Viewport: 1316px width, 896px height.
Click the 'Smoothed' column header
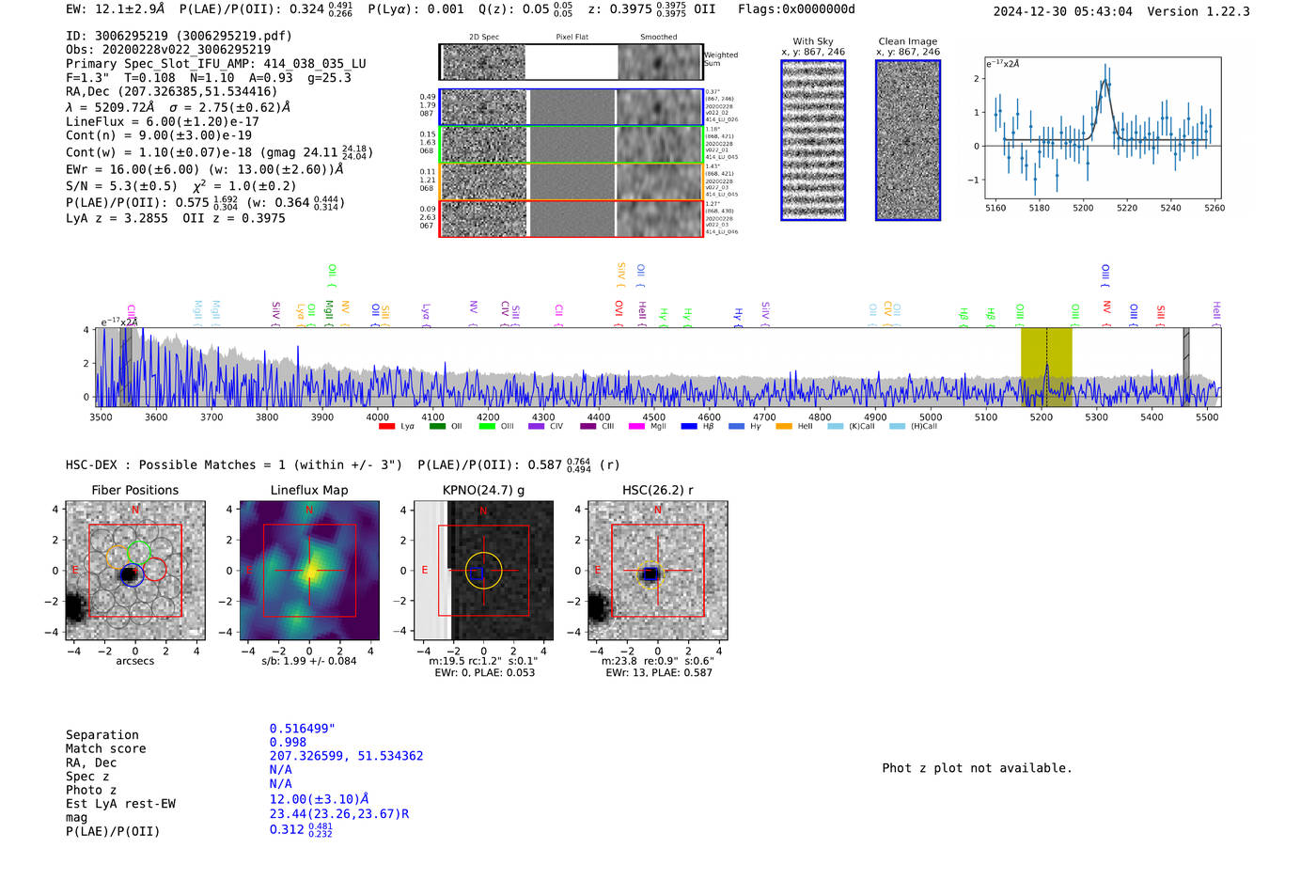659,38
